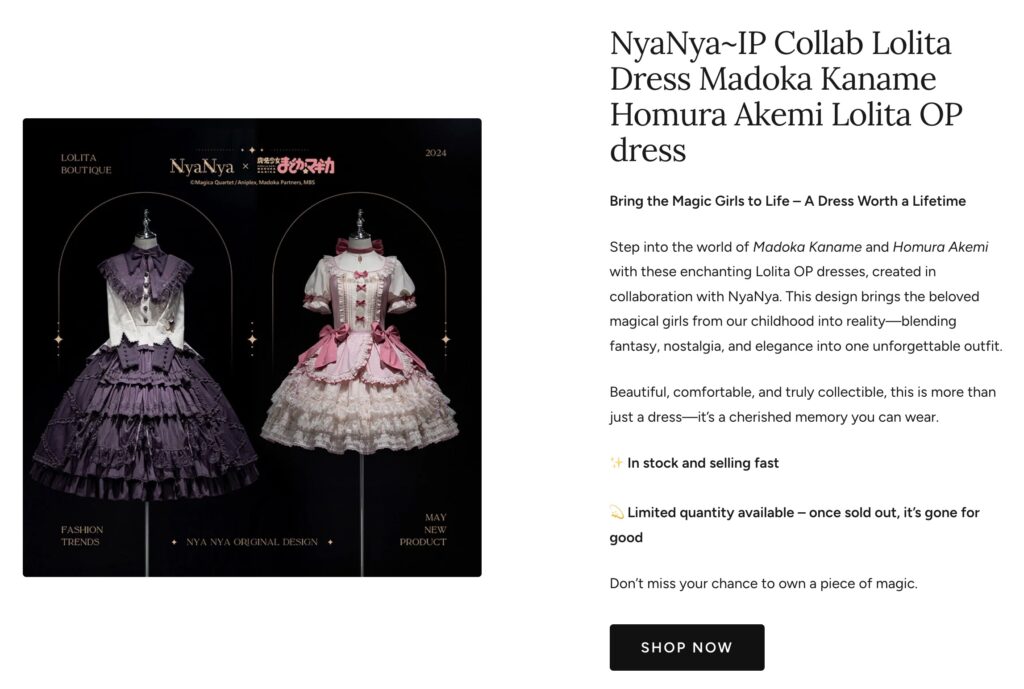
Task: Click the sparkles emoji beside In stock
Action: click(616, 463)
